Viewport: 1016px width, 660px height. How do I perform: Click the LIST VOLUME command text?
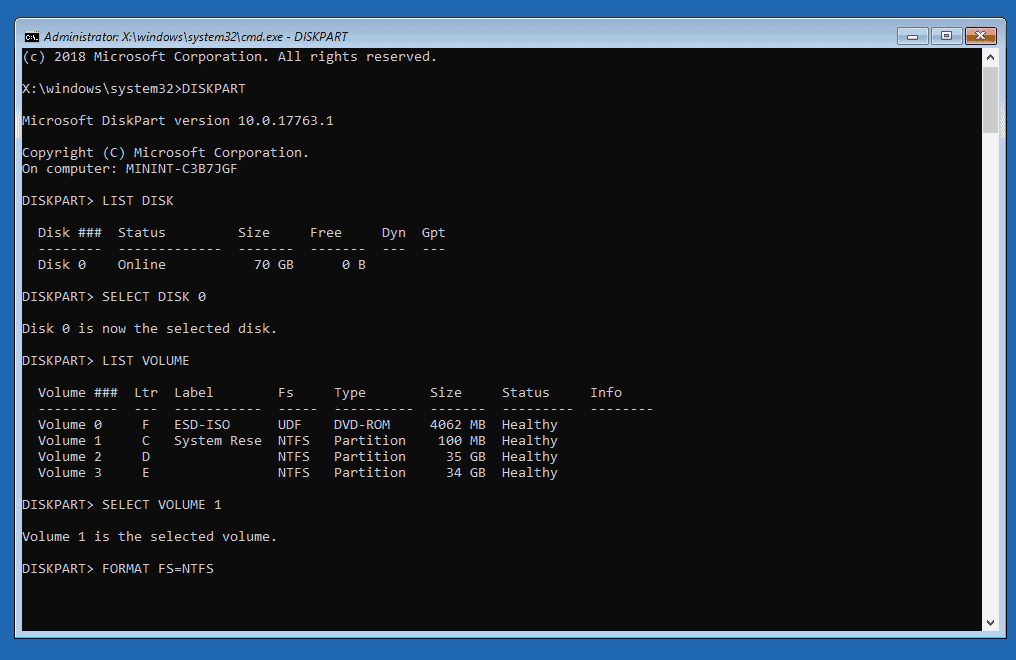(x=146, y=360)
